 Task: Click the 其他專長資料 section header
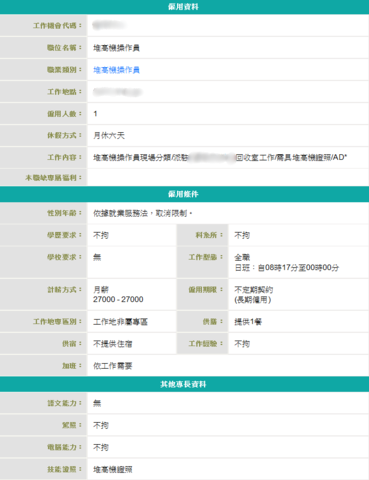coord(183,384)
